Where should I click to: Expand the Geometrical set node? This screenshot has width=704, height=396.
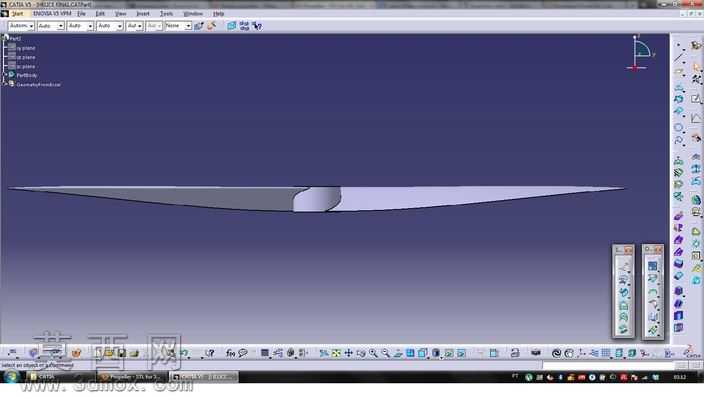5,84
